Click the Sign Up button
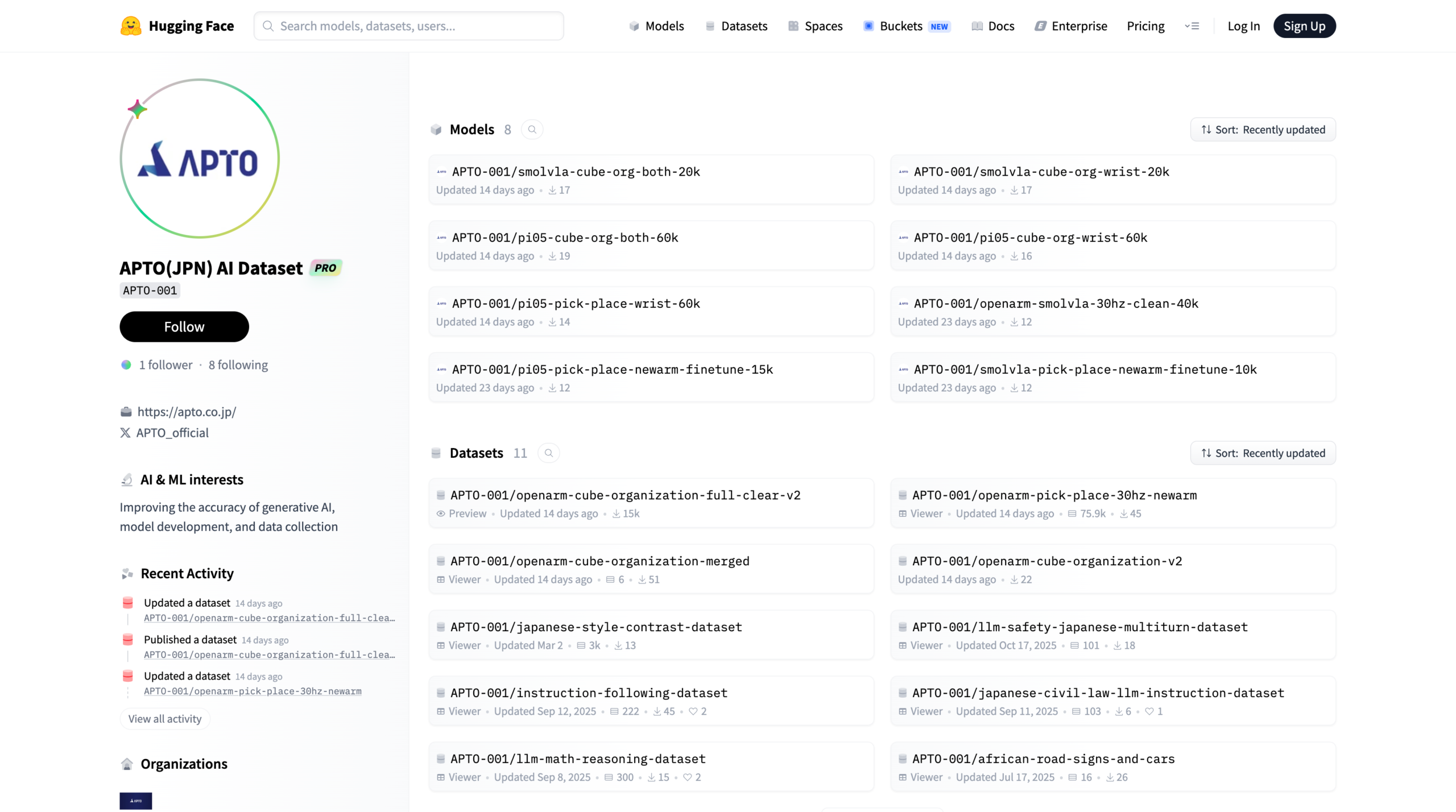The height and width of the screenshot is (812, 1456). [x=1304, y=26]
